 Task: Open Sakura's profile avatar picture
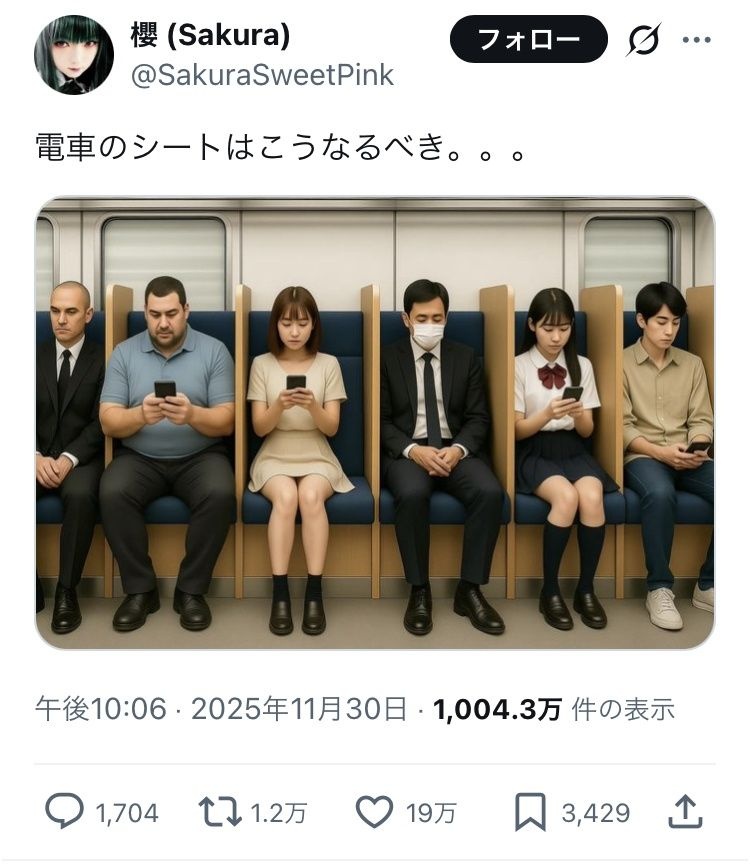coord(74,55)
